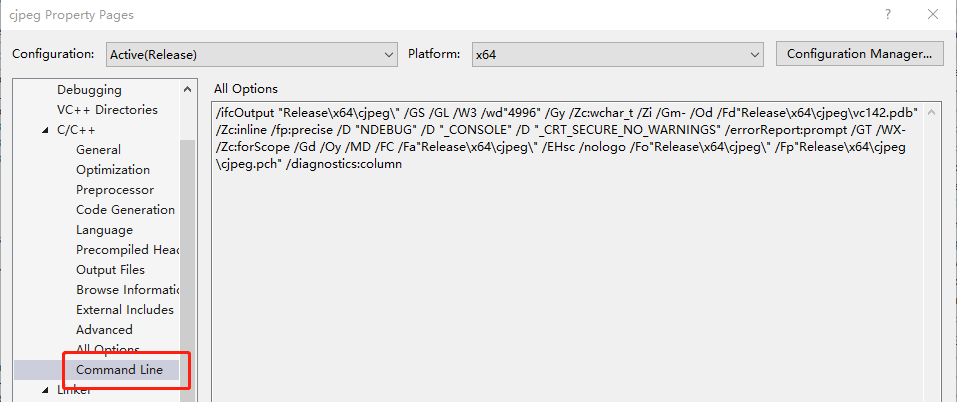Open the Platform dropdown showing x64

coord(617,54)
